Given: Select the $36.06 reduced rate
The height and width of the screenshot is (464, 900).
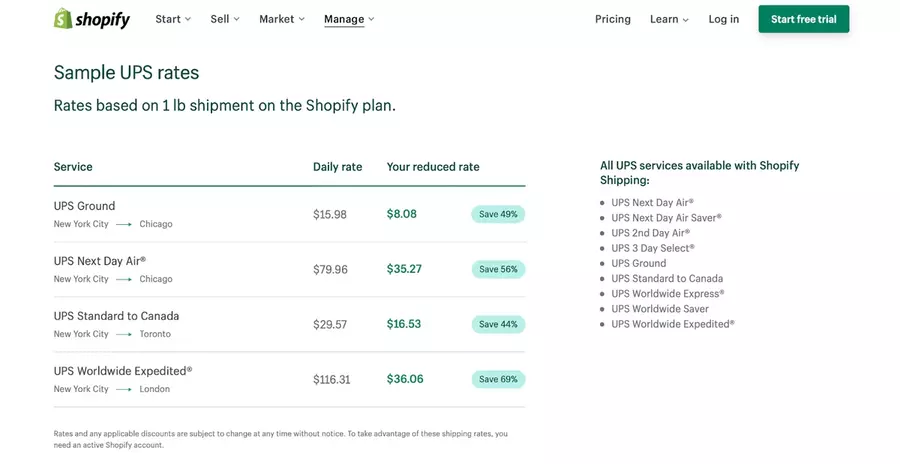Looking at the screenshot, I should click(x=405, y=379).
